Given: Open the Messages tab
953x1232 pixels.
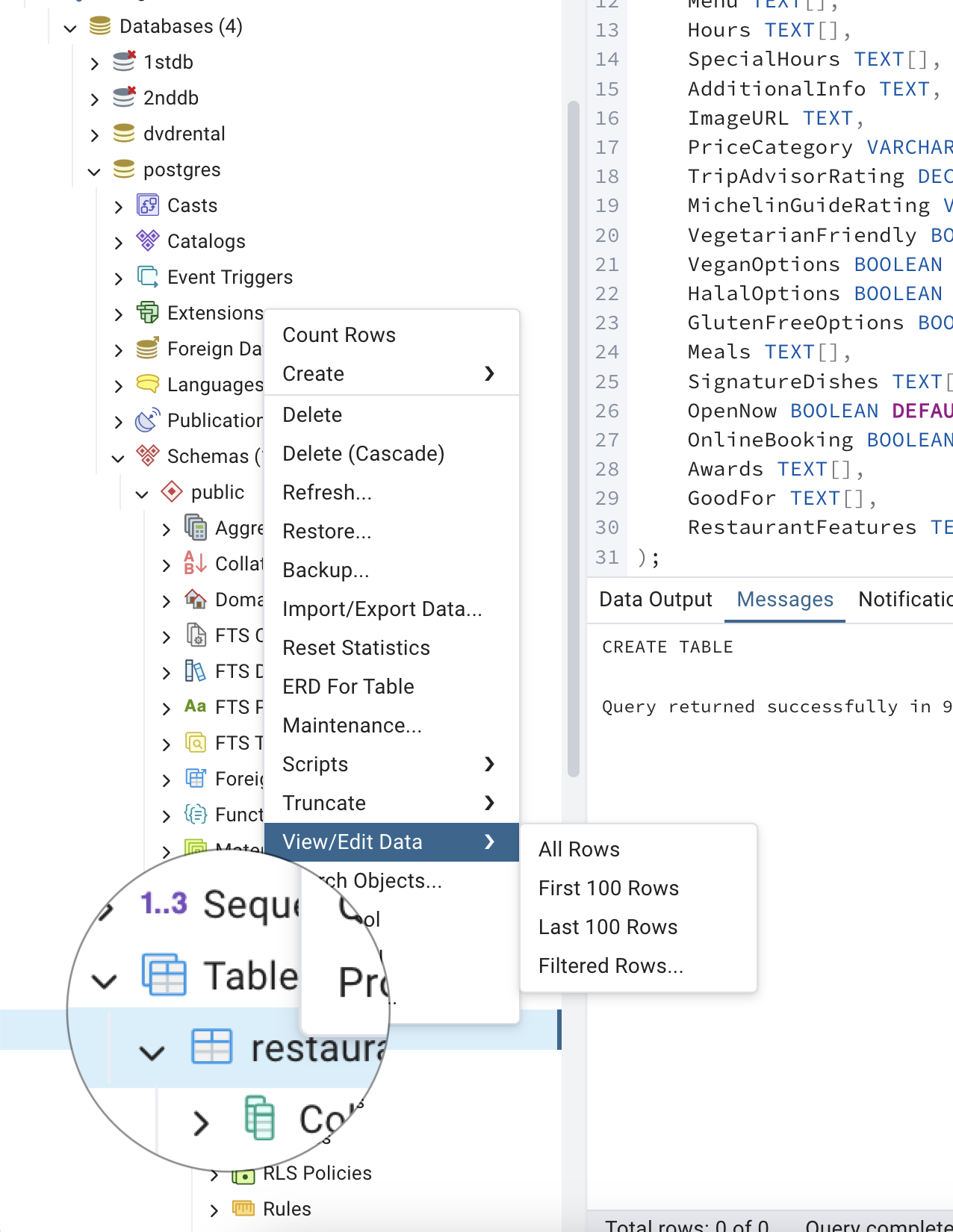Looking at the screenshot, I should (x=784, y=600).
